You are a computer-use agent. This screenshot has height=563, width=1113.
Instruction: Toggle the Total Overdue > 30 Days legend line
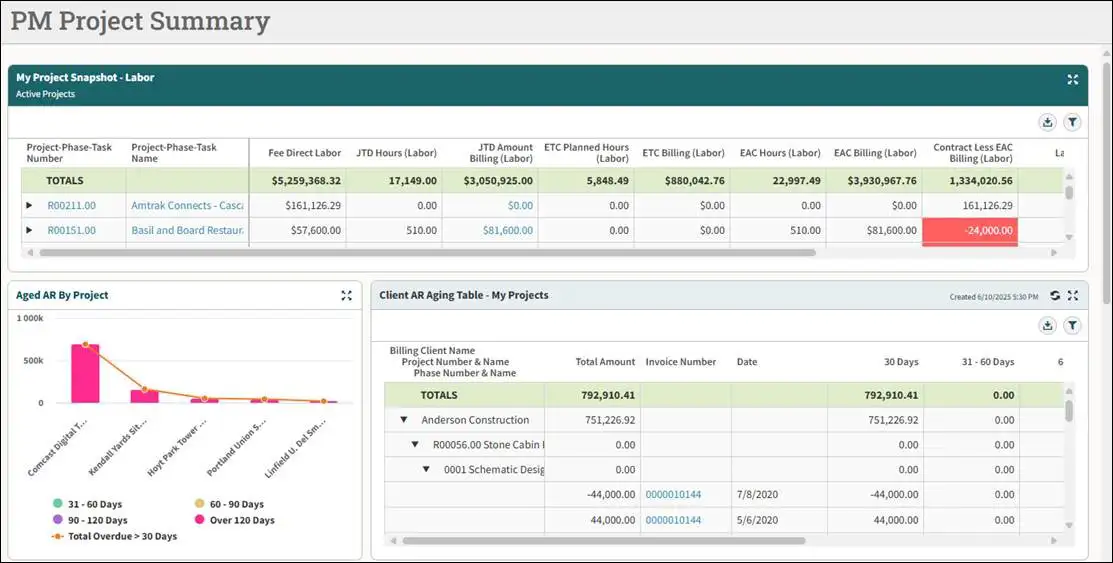coord(114,536)
